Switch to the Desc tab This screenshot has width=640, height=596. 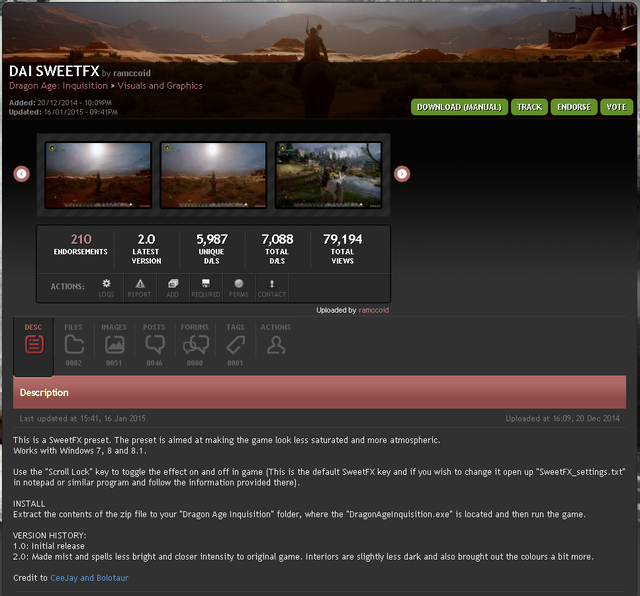33,345
